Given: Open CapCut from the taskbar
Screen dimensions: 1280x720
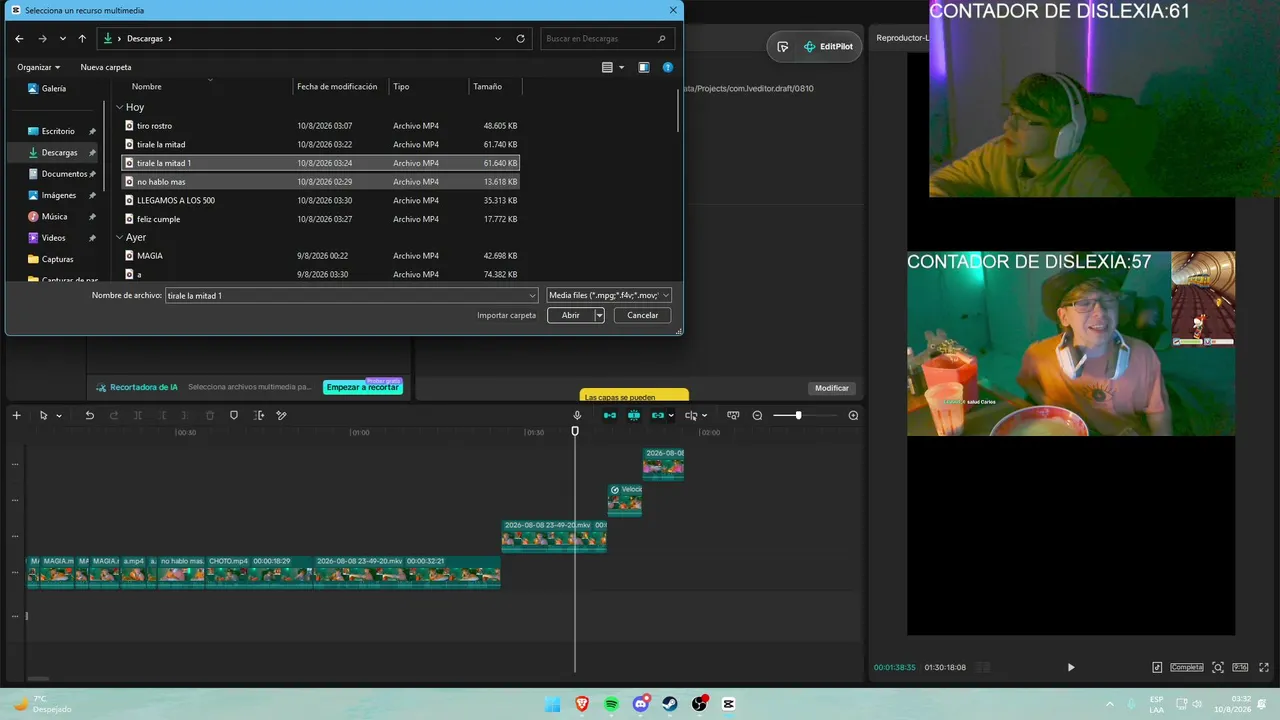Looking at the screenshot, I should tap(728, 704).
